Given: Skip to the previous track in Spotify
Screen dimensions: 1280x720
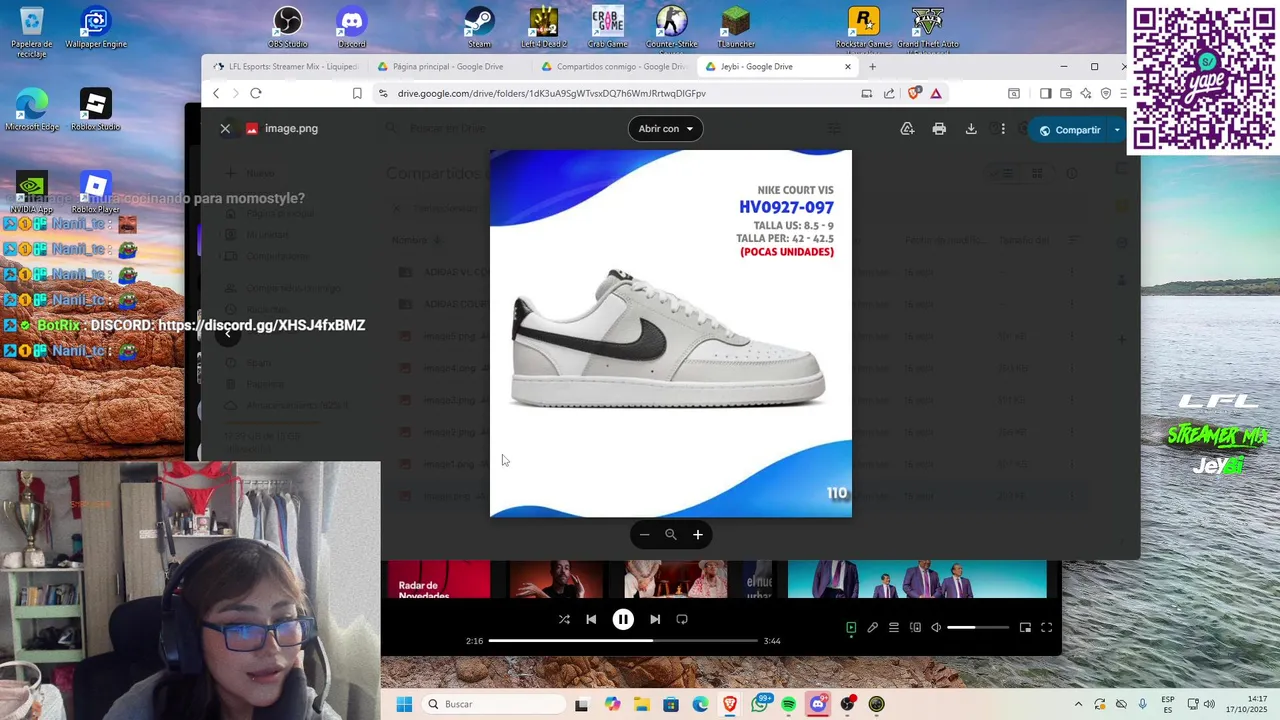Looking at the screenshot, I should tap(591, 619).
